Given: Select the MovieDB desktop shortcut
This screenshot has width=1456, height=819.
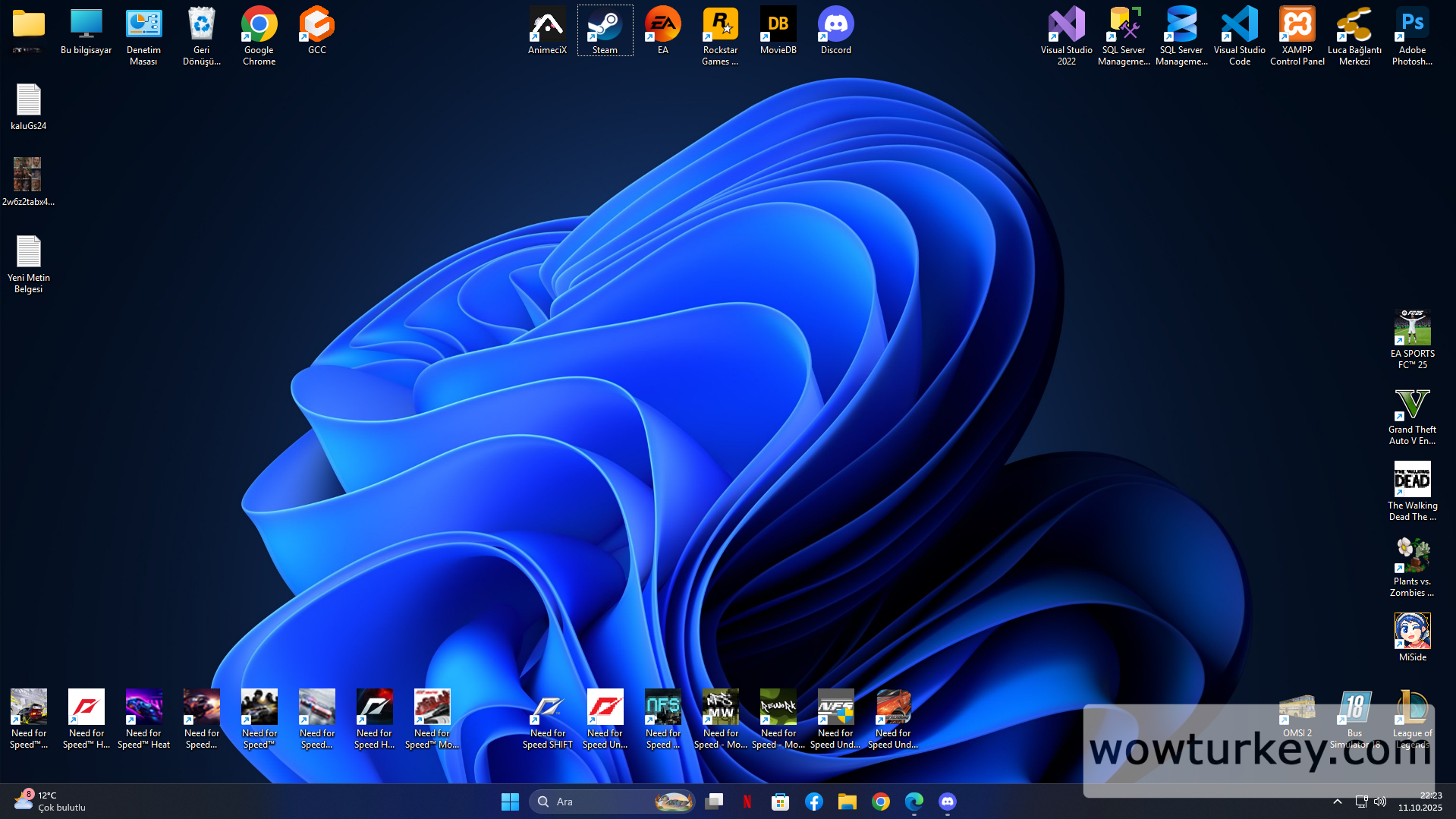Looking at the screenshot, I should tap(778, 30).
